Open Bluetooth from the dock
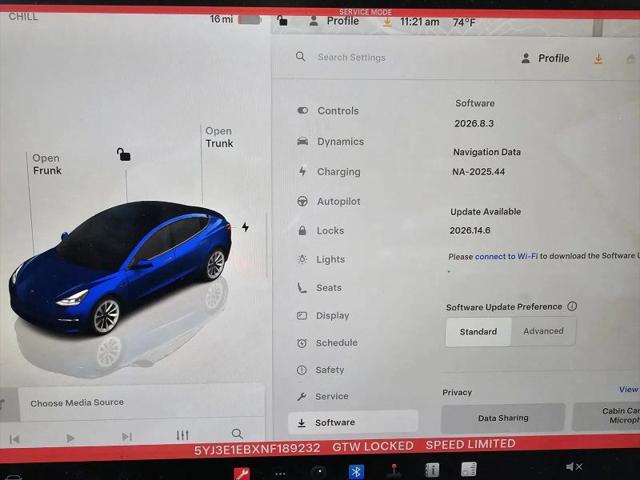 click(x=356, y=472)
